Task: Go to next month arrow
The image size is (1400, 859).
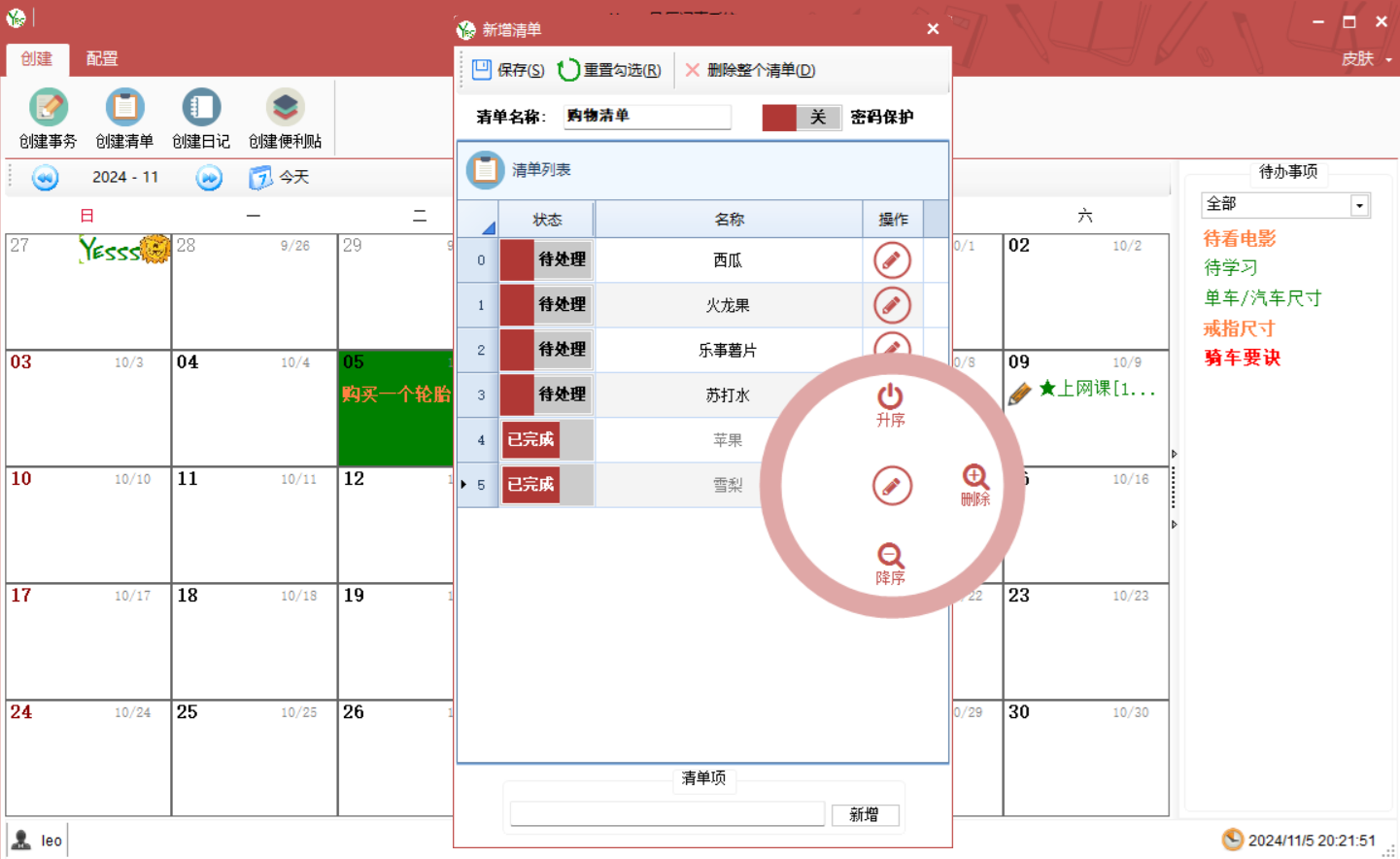Action: (x=209, y=178)
